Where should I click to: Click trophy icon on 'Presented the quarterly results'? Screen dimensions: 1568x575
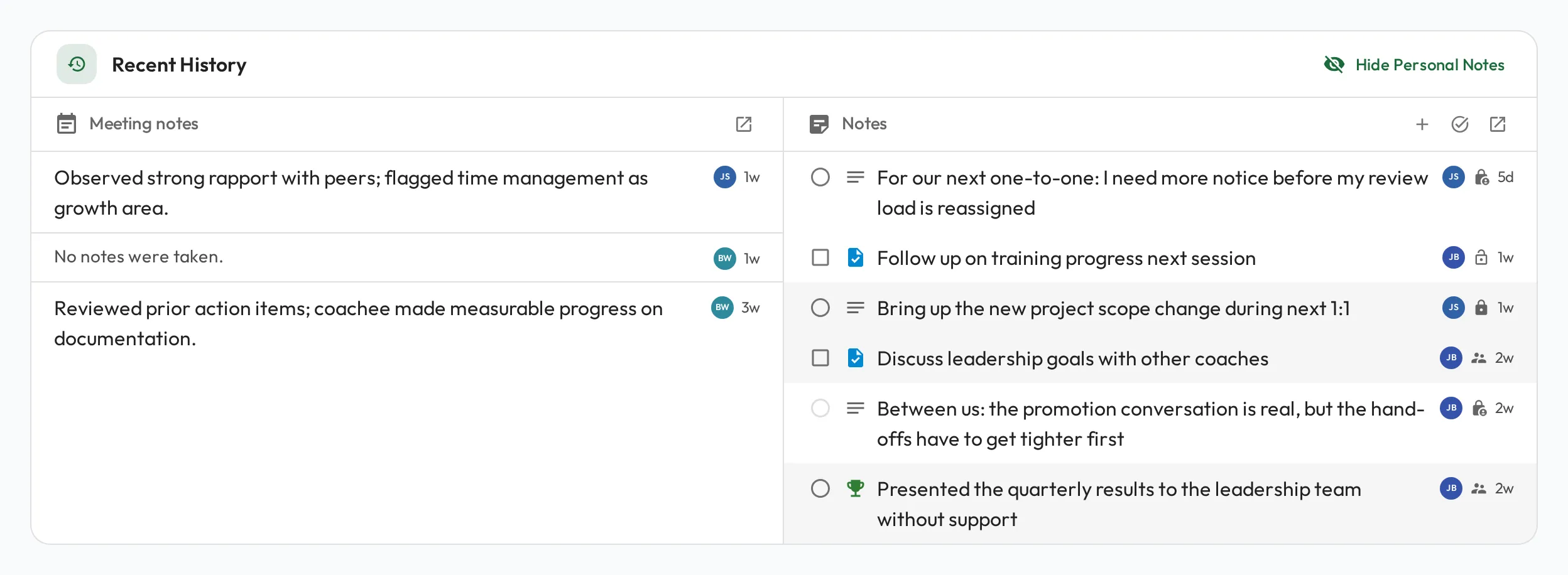856,488
